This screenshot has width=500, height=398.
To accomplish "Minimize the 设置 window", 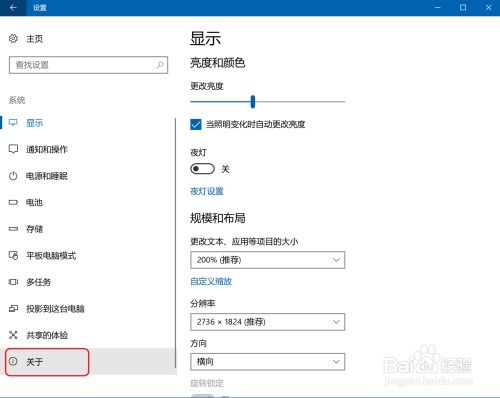I will (x=438, y=7).
